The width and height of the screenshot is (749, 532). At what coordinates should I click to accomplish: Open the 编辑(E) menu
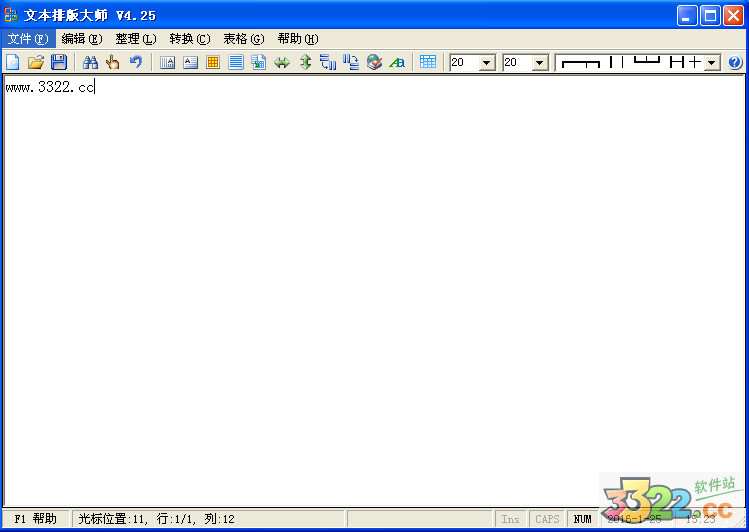82,39
